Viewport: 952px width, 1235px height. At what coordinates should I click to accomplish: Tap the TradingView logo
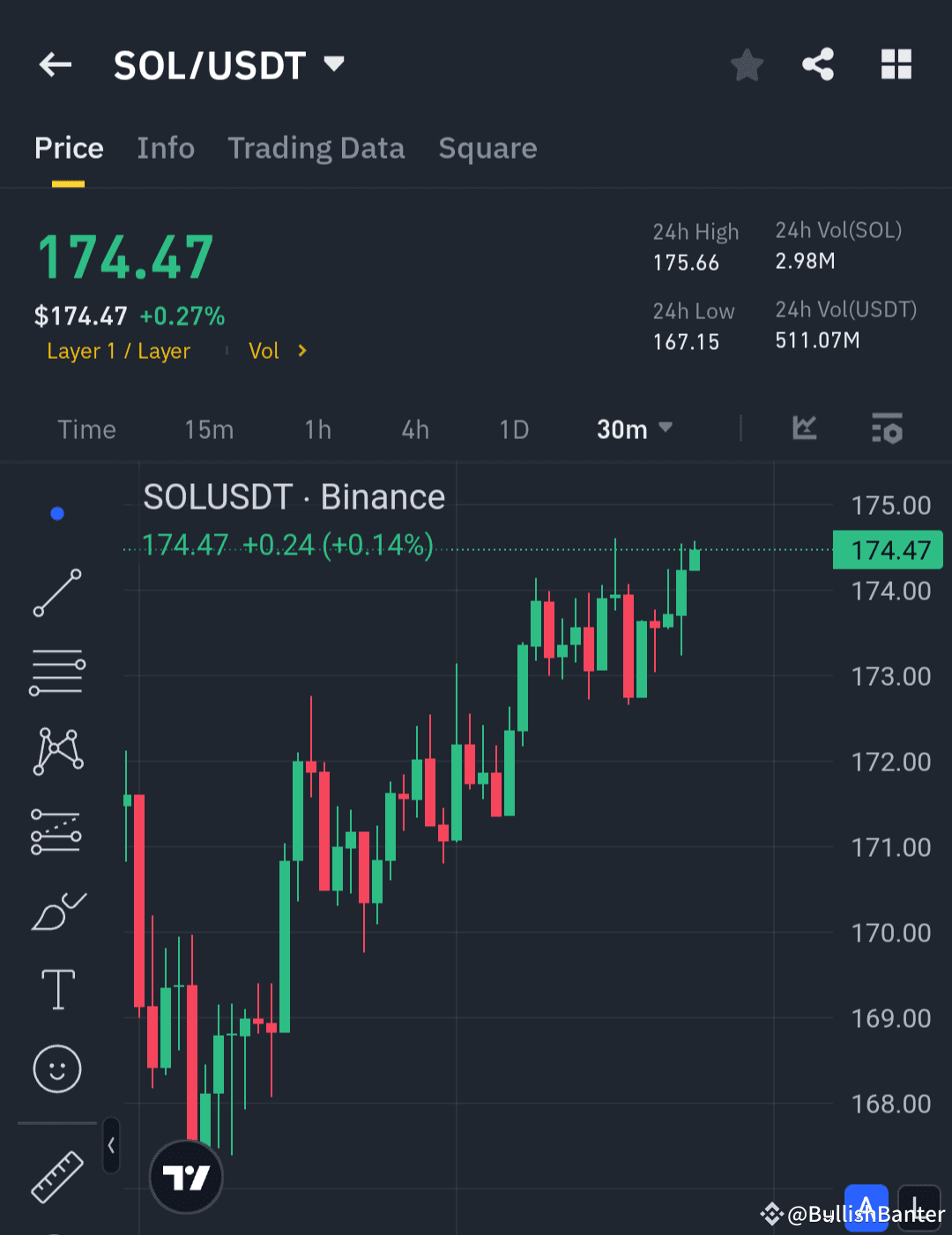click(x=186, y=1177)
